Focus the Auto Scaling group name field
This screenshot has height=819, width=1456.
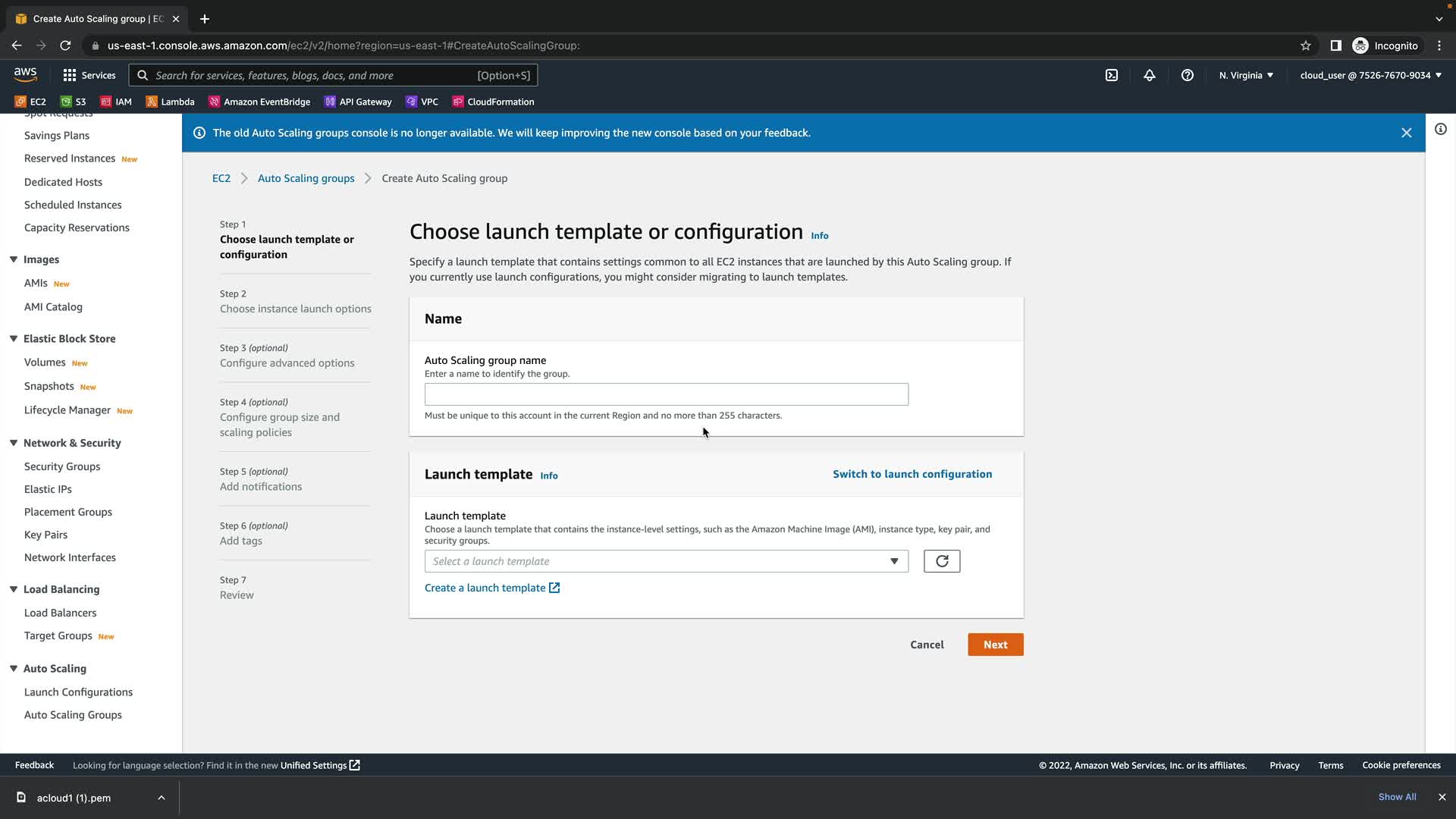tap(666, 394)
